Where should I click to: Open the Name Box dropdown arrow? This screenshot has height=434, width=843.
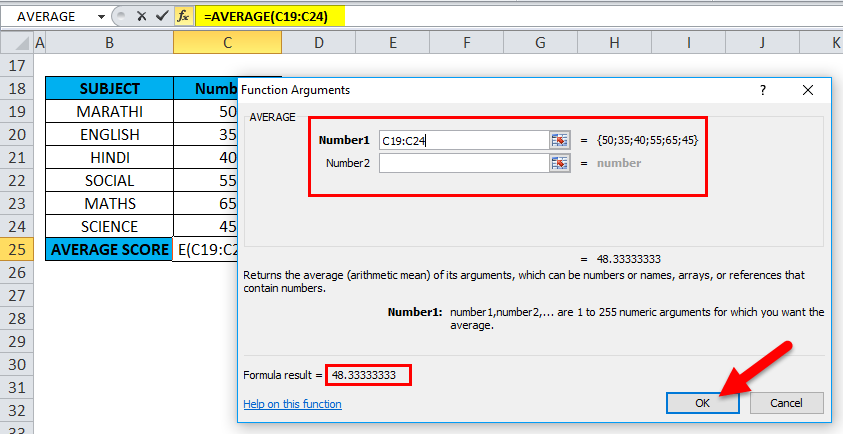pyautogui.click(x=101, y=17)
